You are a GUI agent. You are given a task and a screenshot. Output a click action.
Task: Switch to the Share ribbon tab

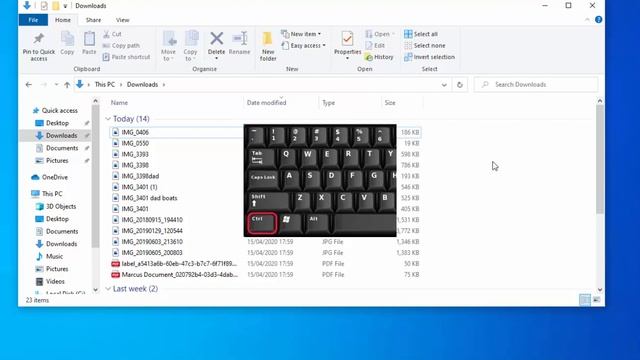93,20
